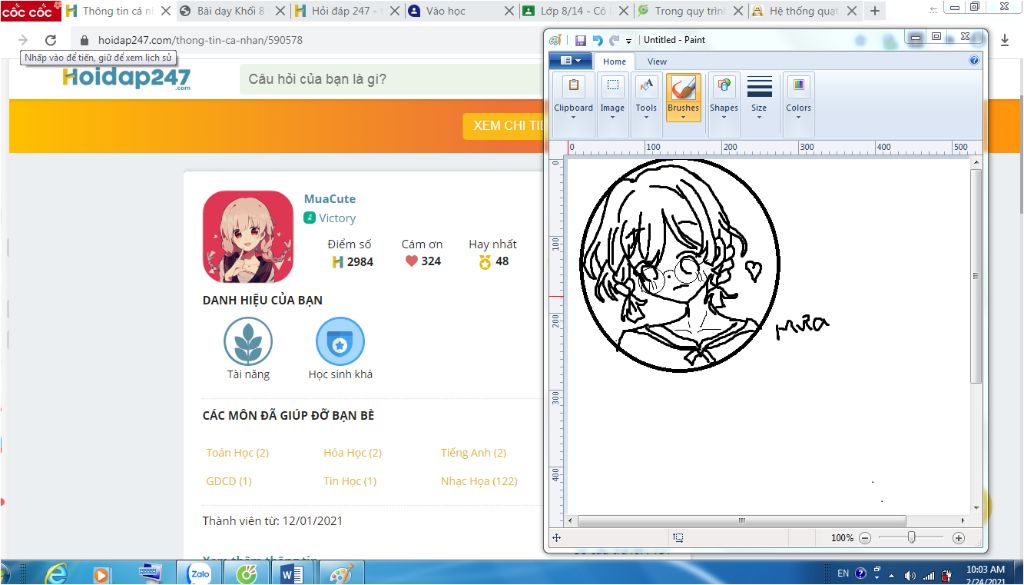Open the Brushes dropdown in Paint

[683, 112]
